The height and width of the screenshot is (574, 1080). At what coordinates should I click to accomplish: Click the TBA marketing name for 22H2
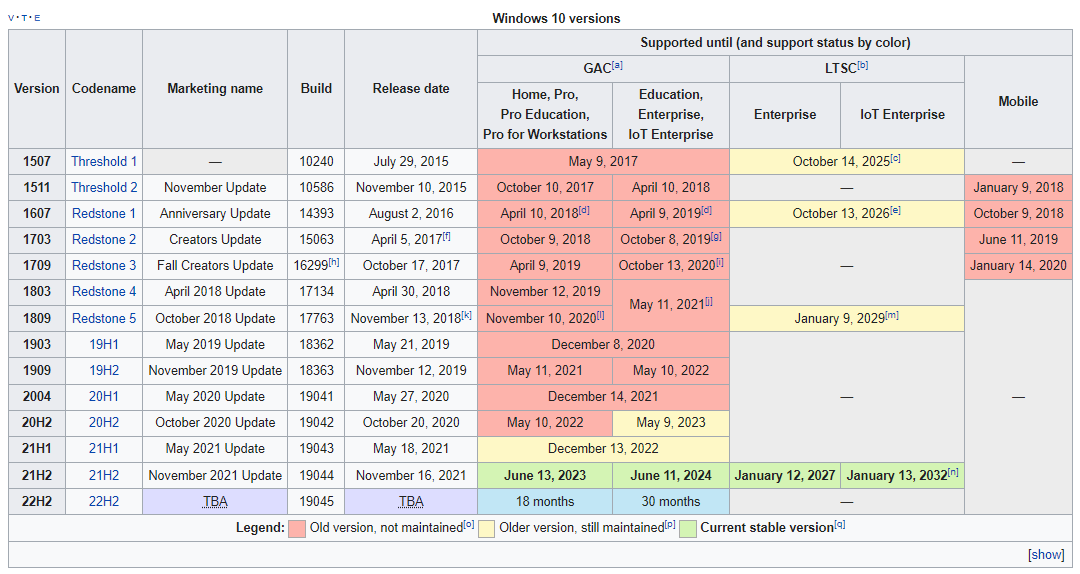[x=215, y=502]
